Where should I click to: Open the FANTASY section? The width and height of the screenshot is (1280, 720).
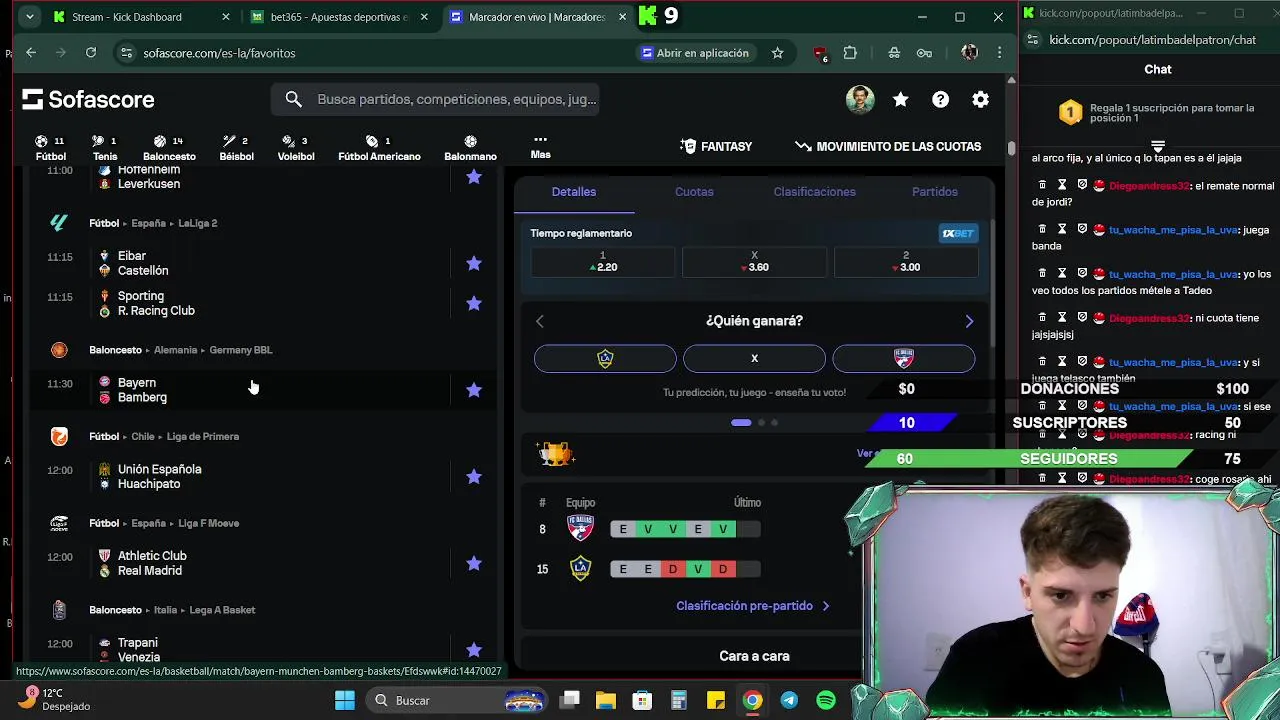716,146
